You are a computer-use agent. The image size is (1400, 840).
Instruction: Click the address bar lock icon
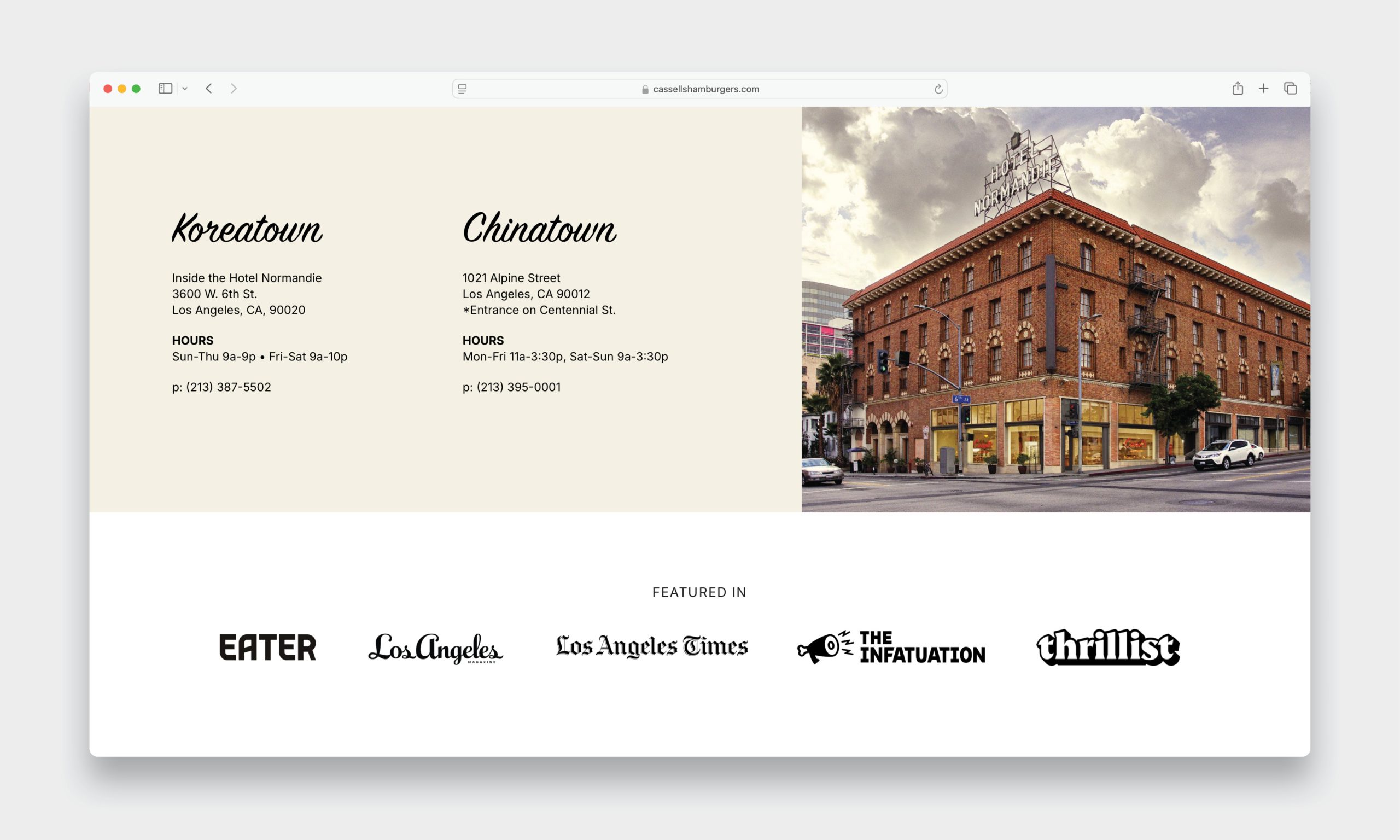[x=645, y=89]
